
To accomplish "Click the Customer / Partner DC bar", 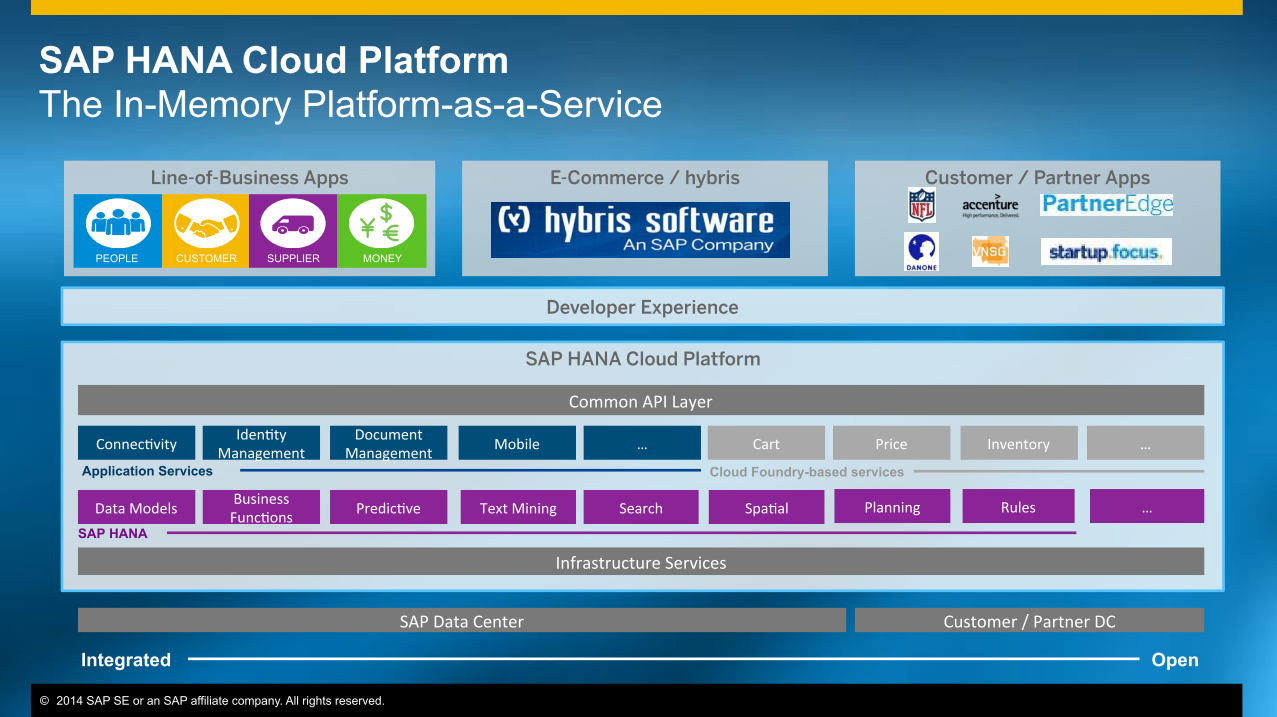I will pos(1029,620).
